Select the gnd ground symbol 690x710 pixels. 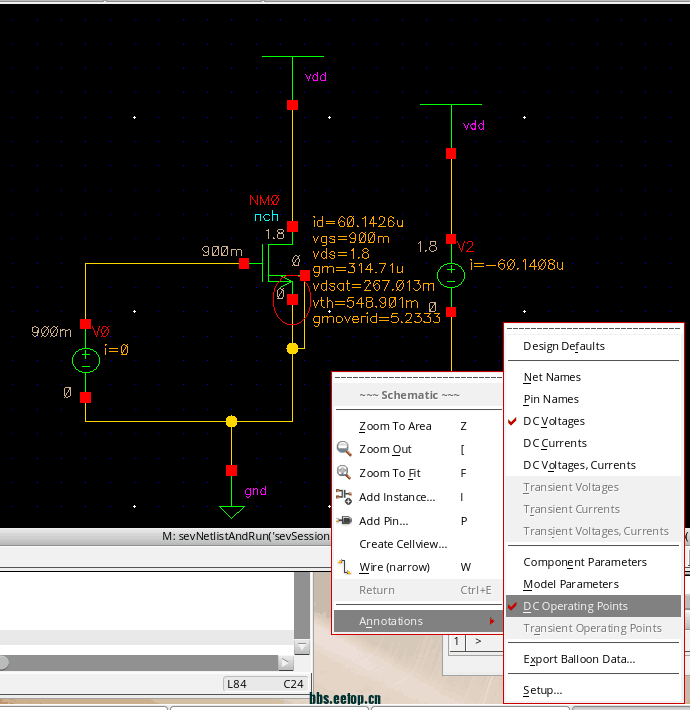[x=231, y=512]
